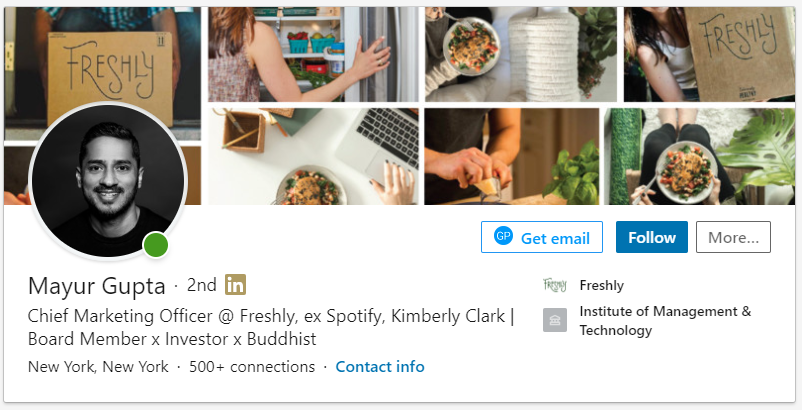Open Mayur Gupta's profile photo
The height and width of the screenshot is (410, 802).
tap(108, 181)
